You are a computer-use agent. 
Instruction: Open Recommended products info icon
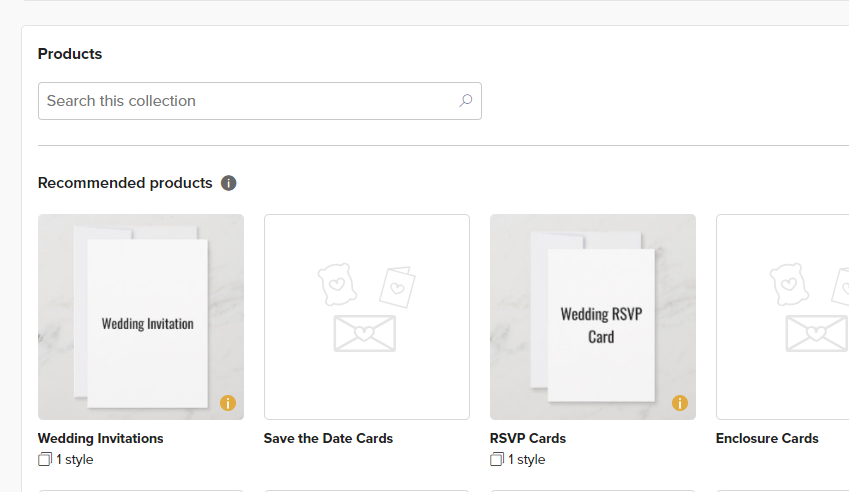pyautogui.click(x=228, y=183)
